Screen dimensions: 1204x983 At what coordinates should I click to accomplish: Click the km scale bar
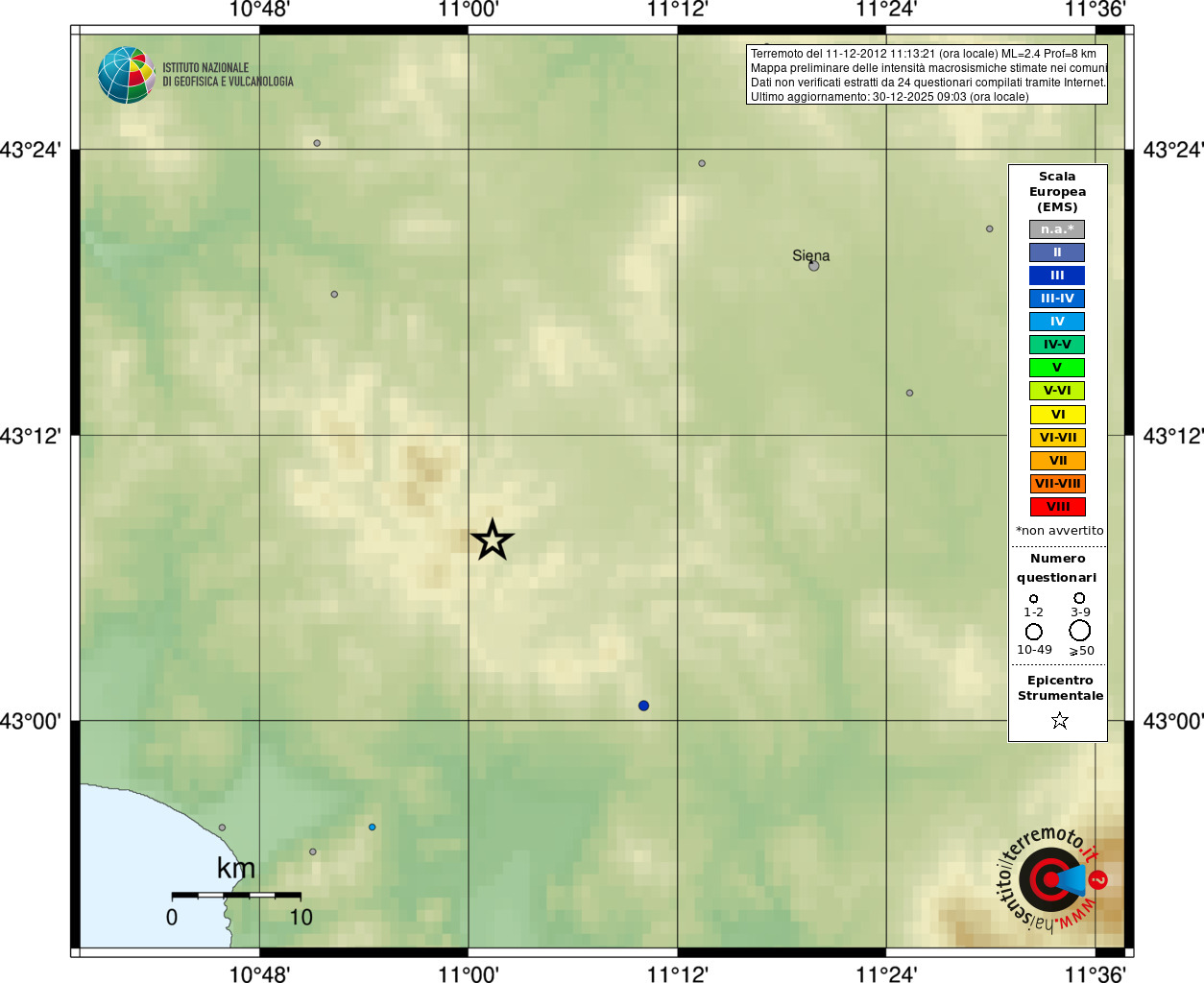pos(236,895)
